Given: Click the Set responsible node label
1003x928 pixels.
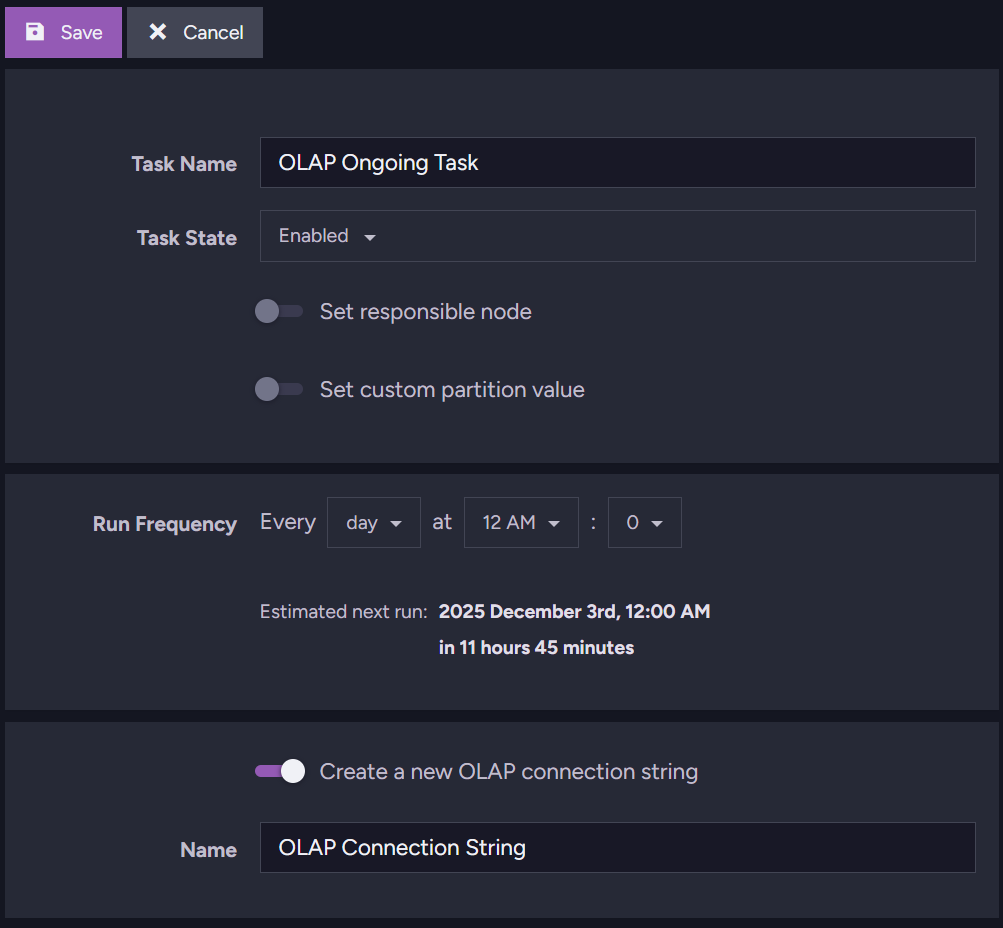Looking at the screenshot, I should [425, 311].
